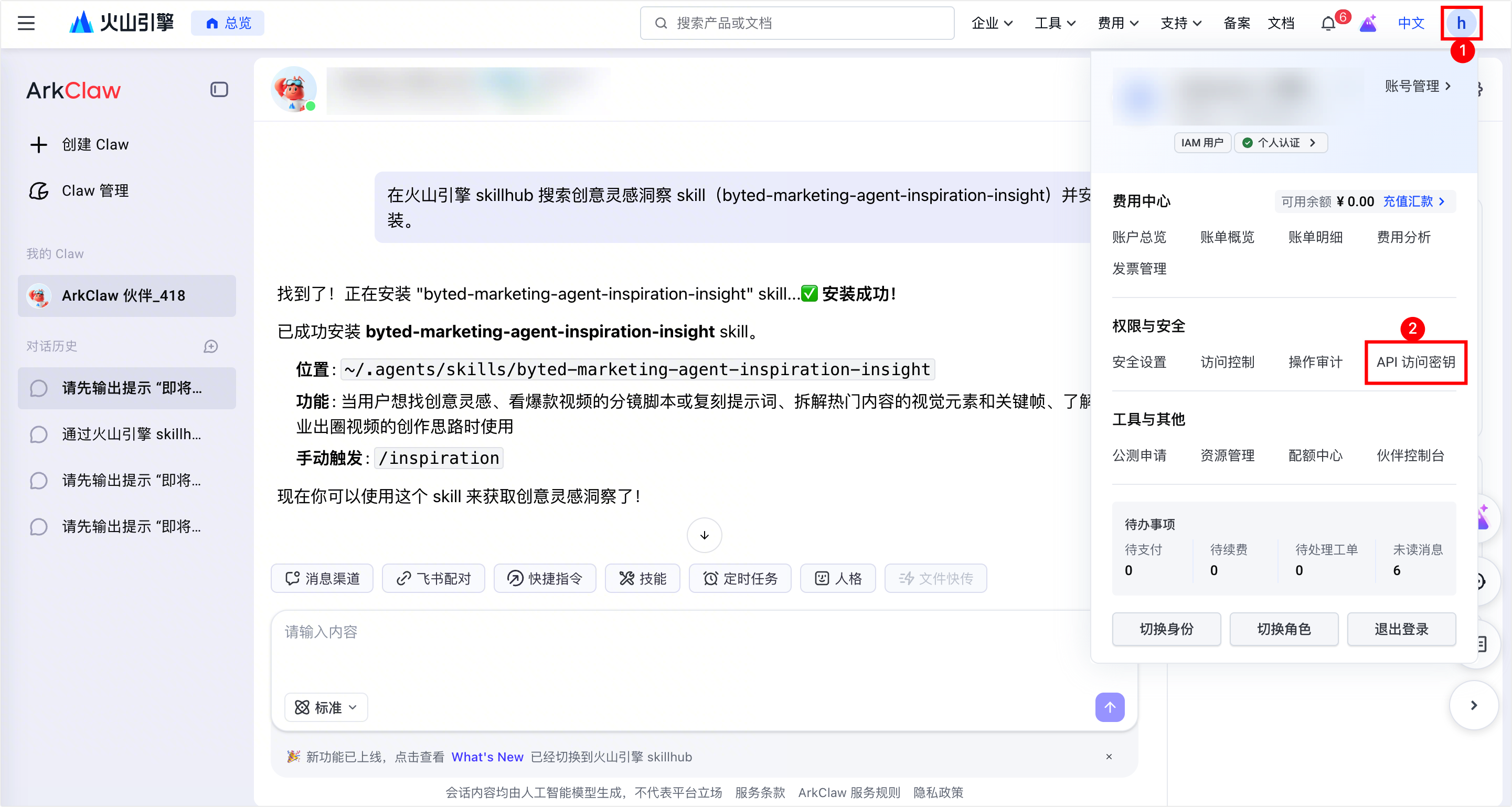This screenshot has height=807, width=1512.
Task: Expand the 企业 dropdown menu
Action: pos(992,24)
